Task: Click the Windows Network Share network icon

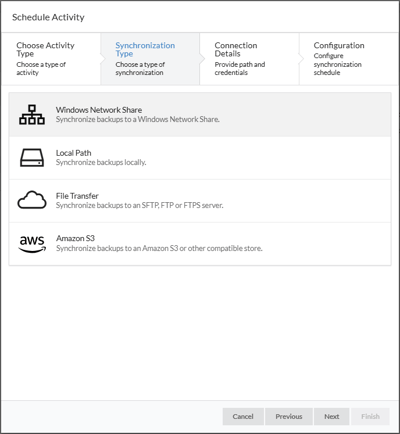Action: [x=32, y=115]
